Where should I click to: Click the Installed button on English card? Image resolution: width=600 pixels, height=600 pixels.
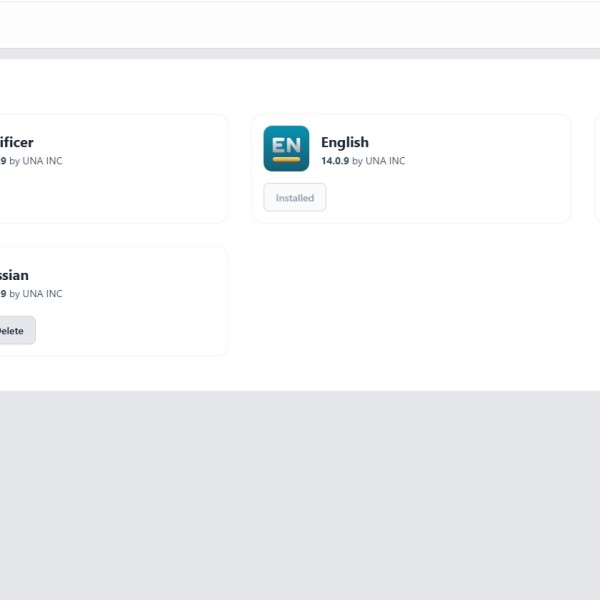click(295, 198)
